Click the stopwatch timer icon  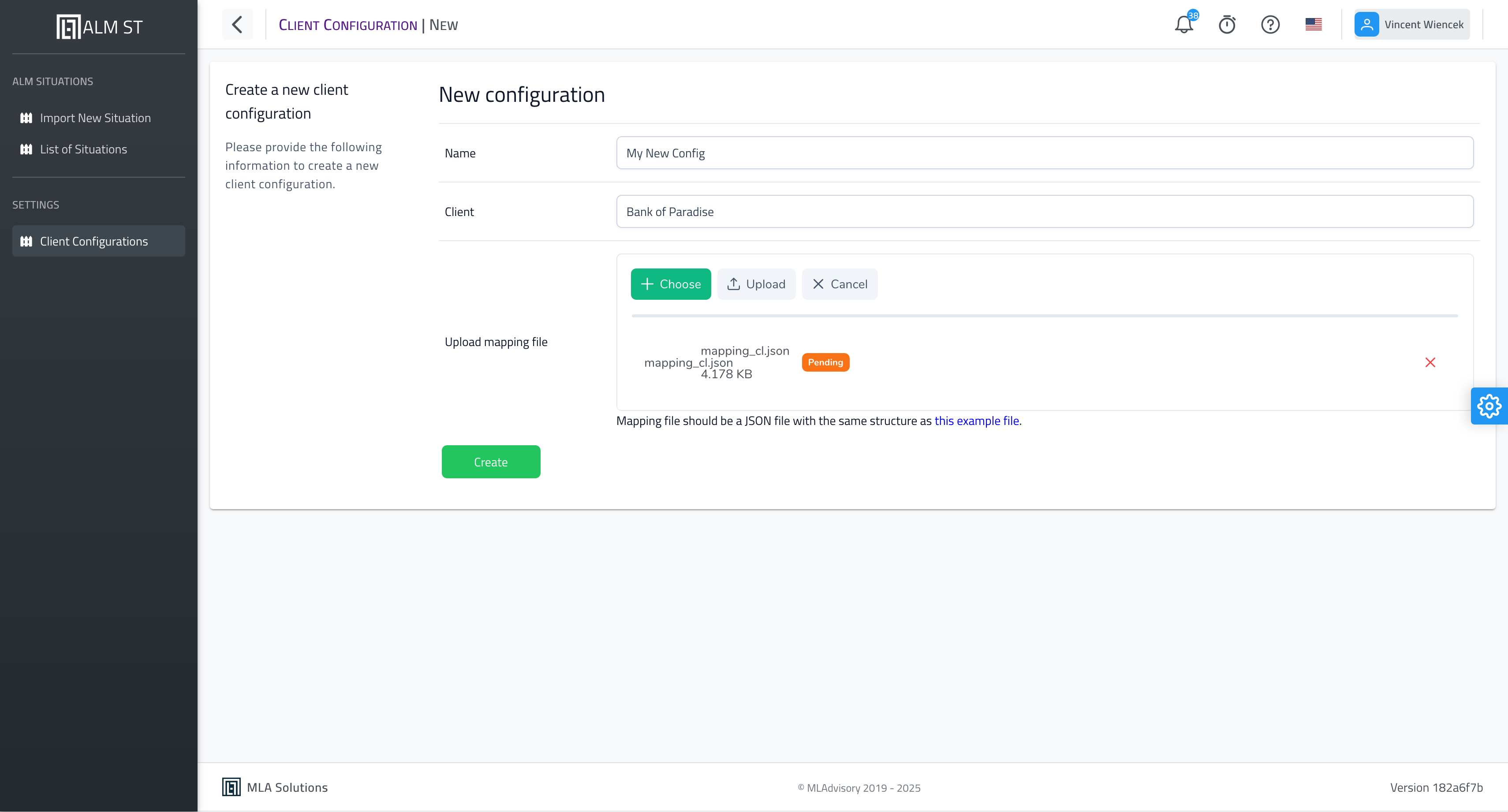tap(1227, 25)
